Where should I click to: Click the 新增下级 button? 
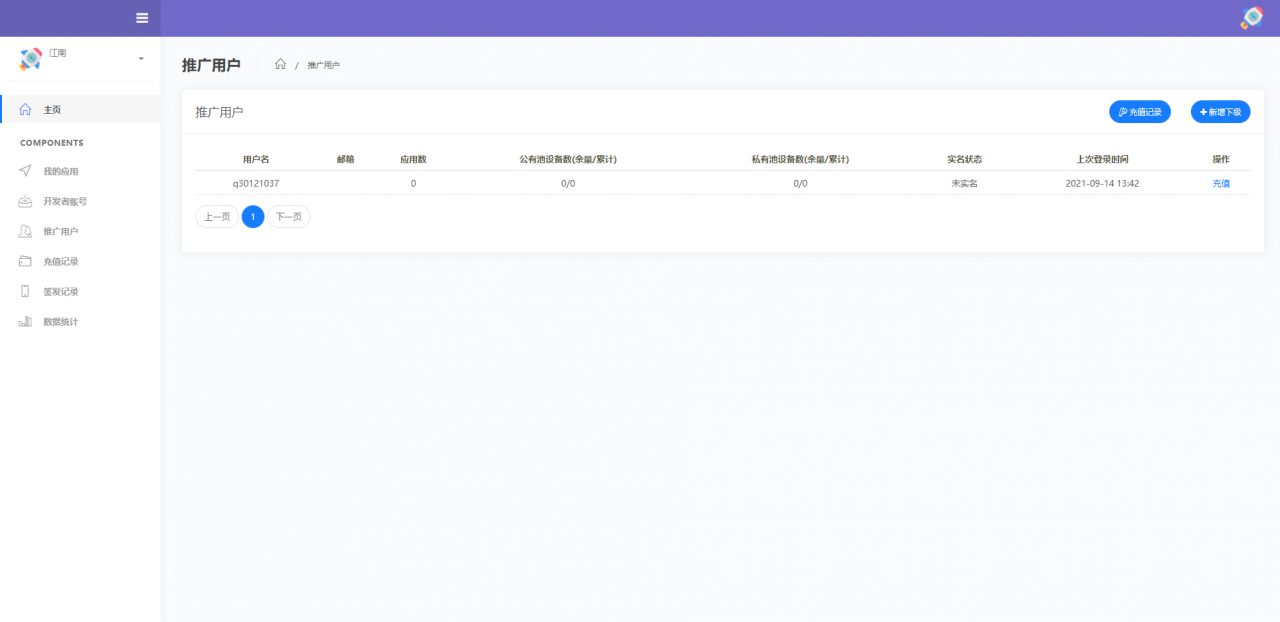pyautogui.click(x=1220, y=112)
